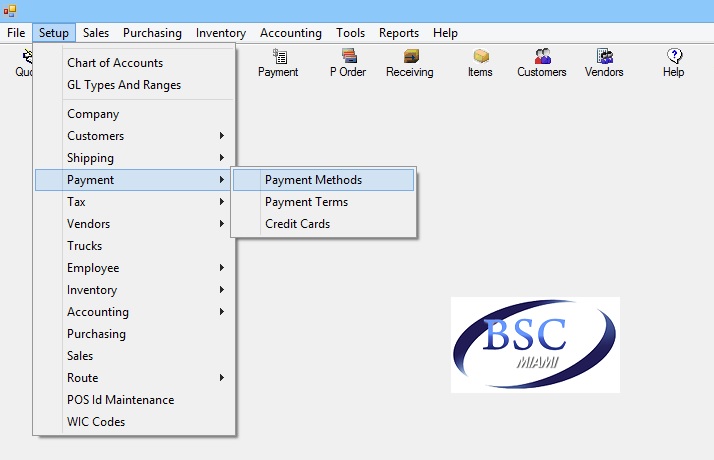The image size is (714, 460).
Task: Expand the Tax submenu
Action: coord(134,202)
